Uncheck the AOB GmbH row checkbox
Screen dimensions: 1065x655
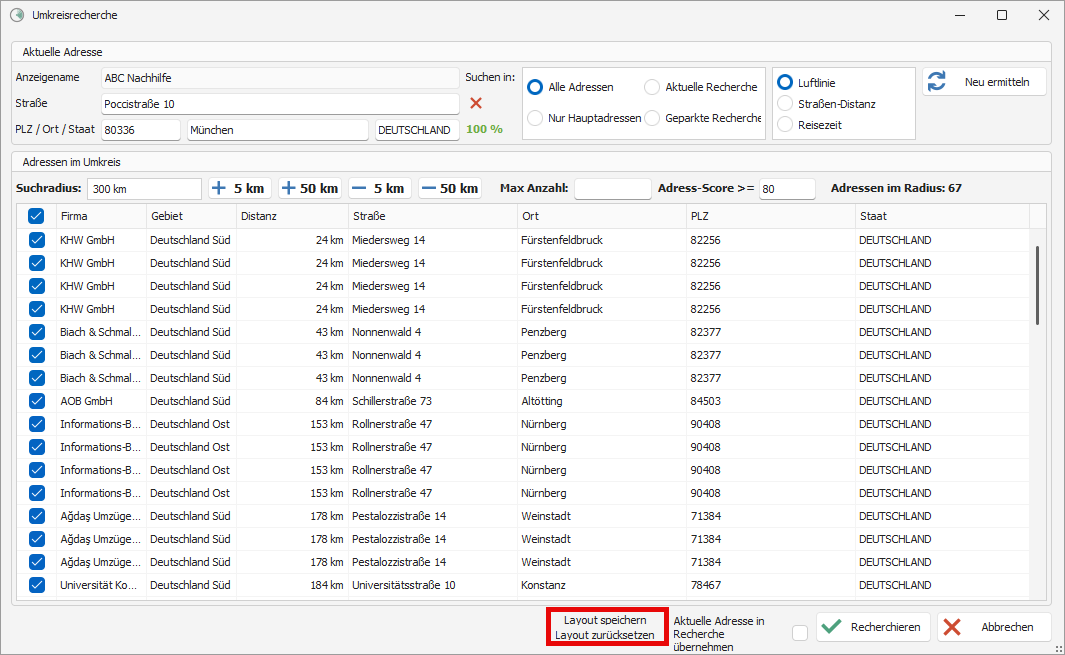pos(37,401)
